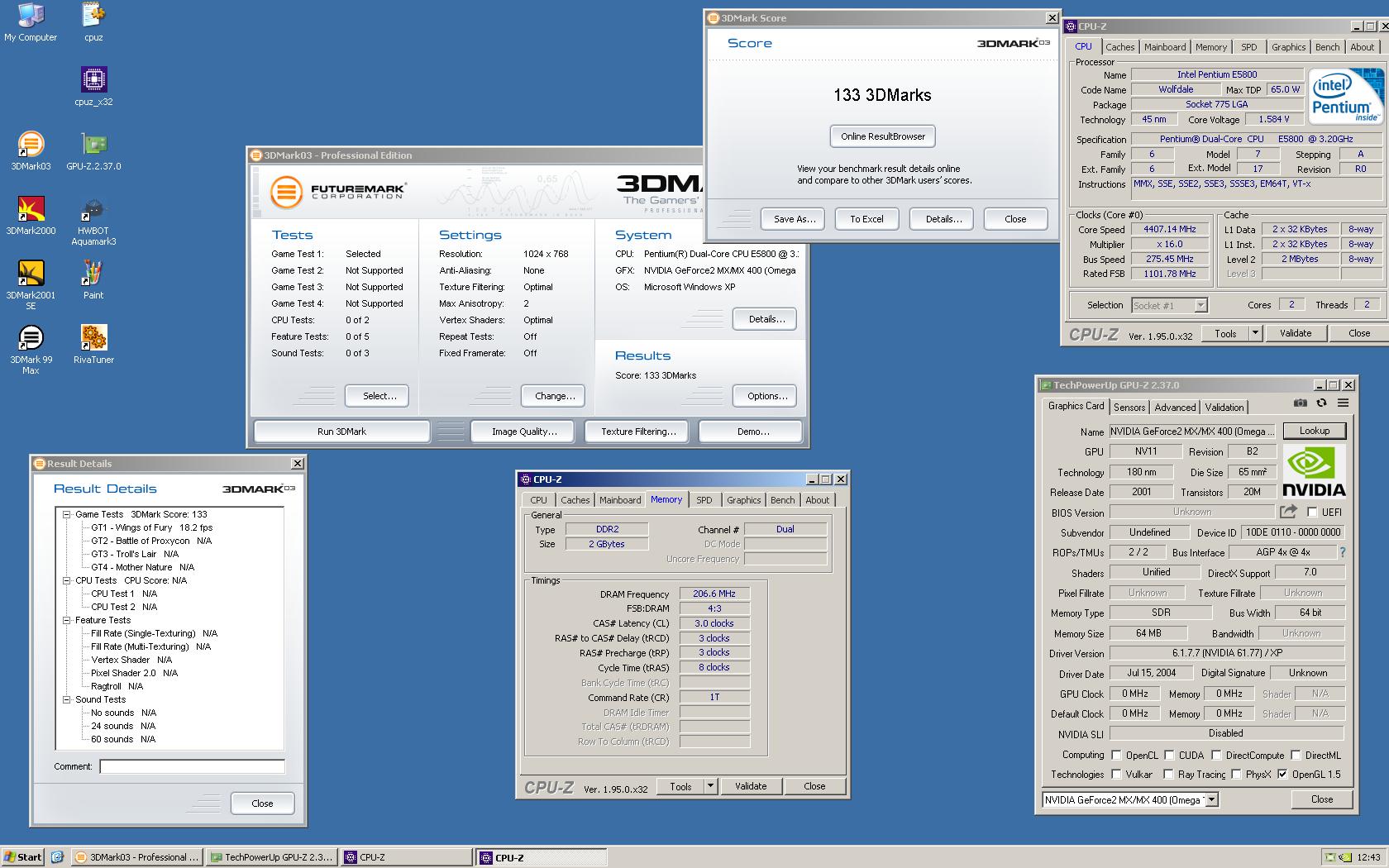Screen dimensions: 1389x868
Task: Click Futuremark logo in 3DMark03 window
Action: coord(338,192)
